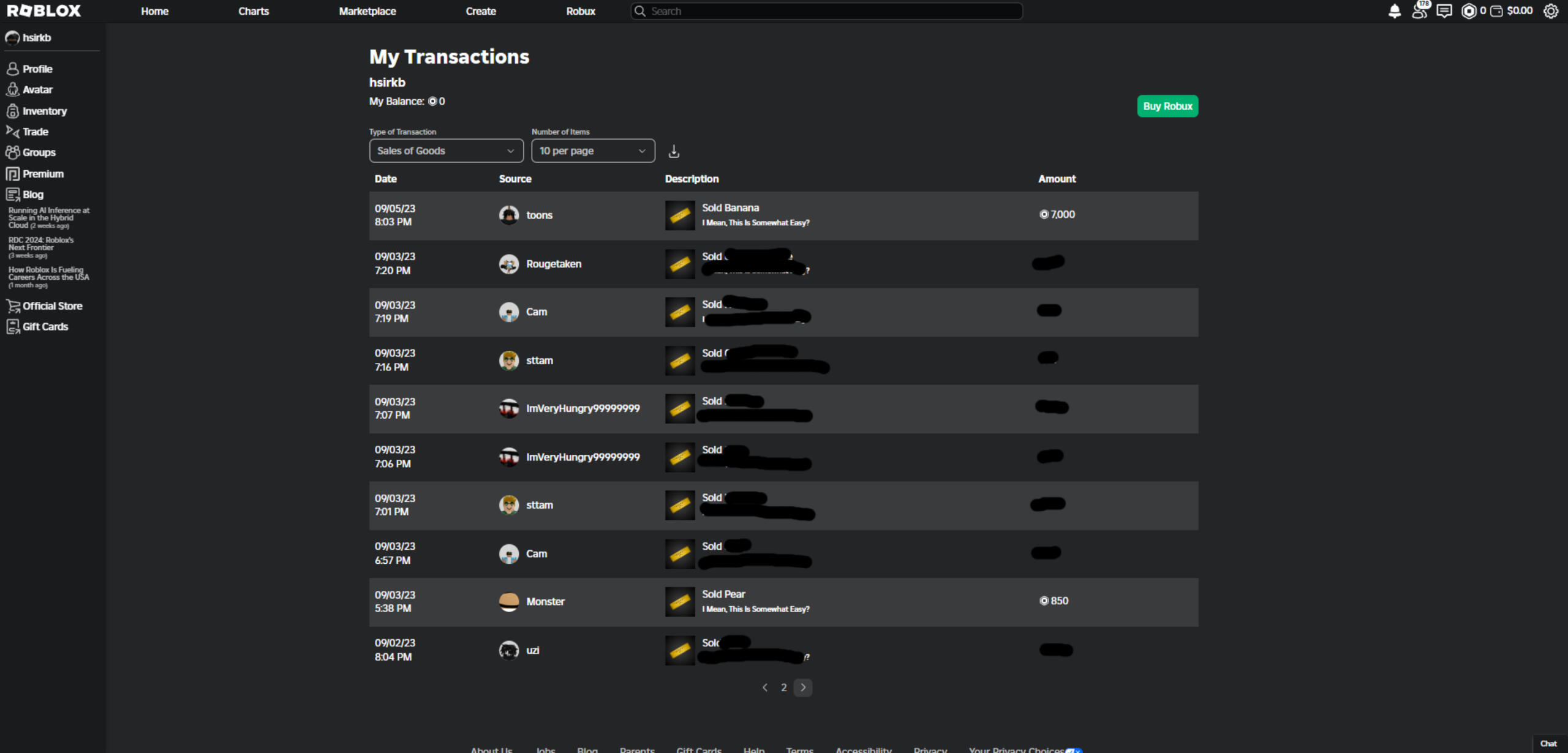This screenshot has width=1568, height=753.
Task: Open Gift Cards from the sidebar
Action: click(x=37, y=327)
